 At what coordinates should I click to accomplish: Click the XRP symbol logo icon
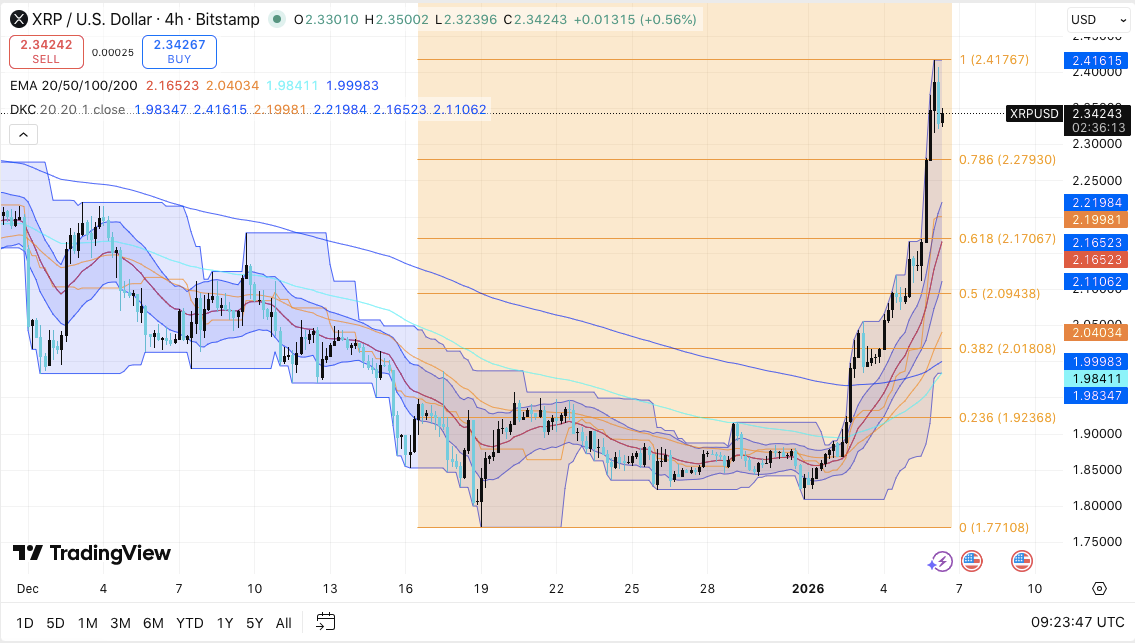pyautogui.click(x=18, y=19)
